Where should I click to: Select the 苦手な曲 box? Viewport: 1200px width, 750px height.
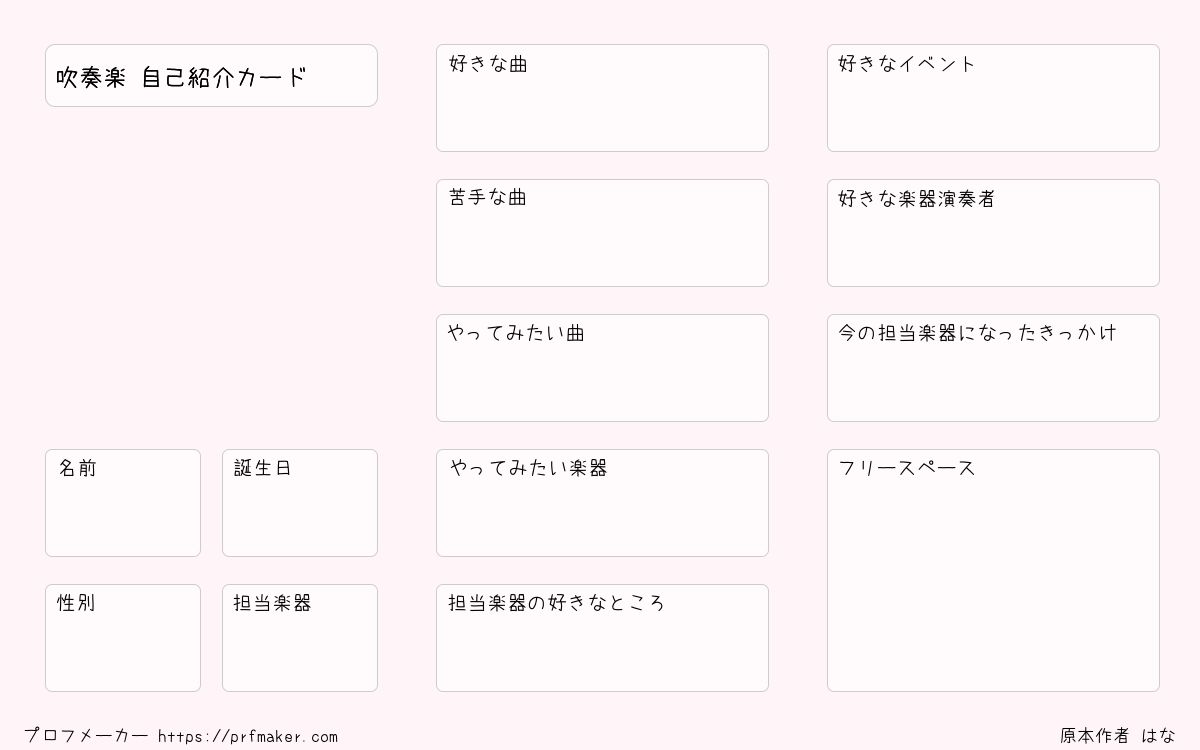tap(602, 233)
